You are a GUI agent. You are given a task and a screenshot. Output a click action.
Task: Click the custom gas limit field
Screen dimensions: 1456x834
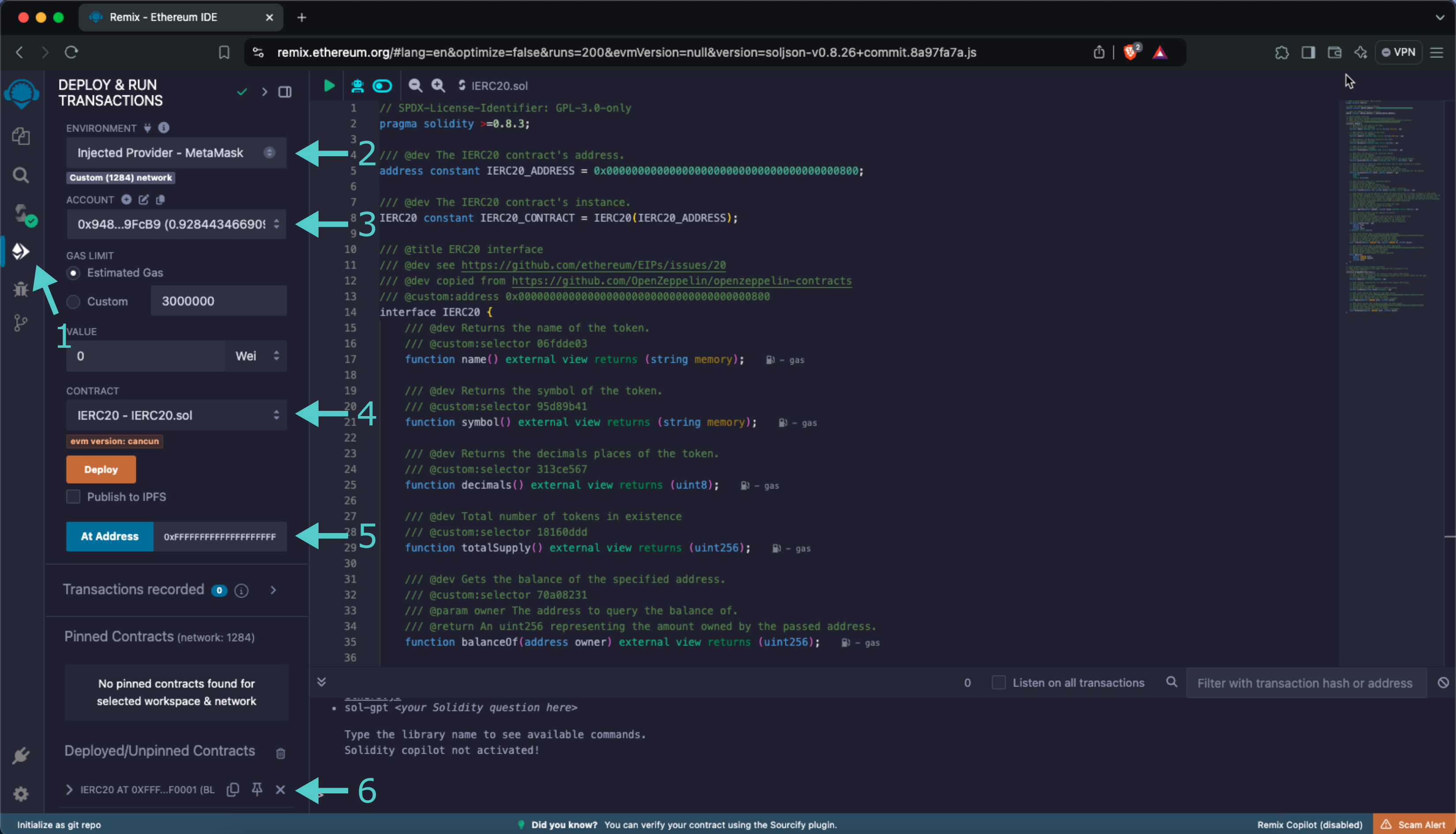[x=219, y=301]
